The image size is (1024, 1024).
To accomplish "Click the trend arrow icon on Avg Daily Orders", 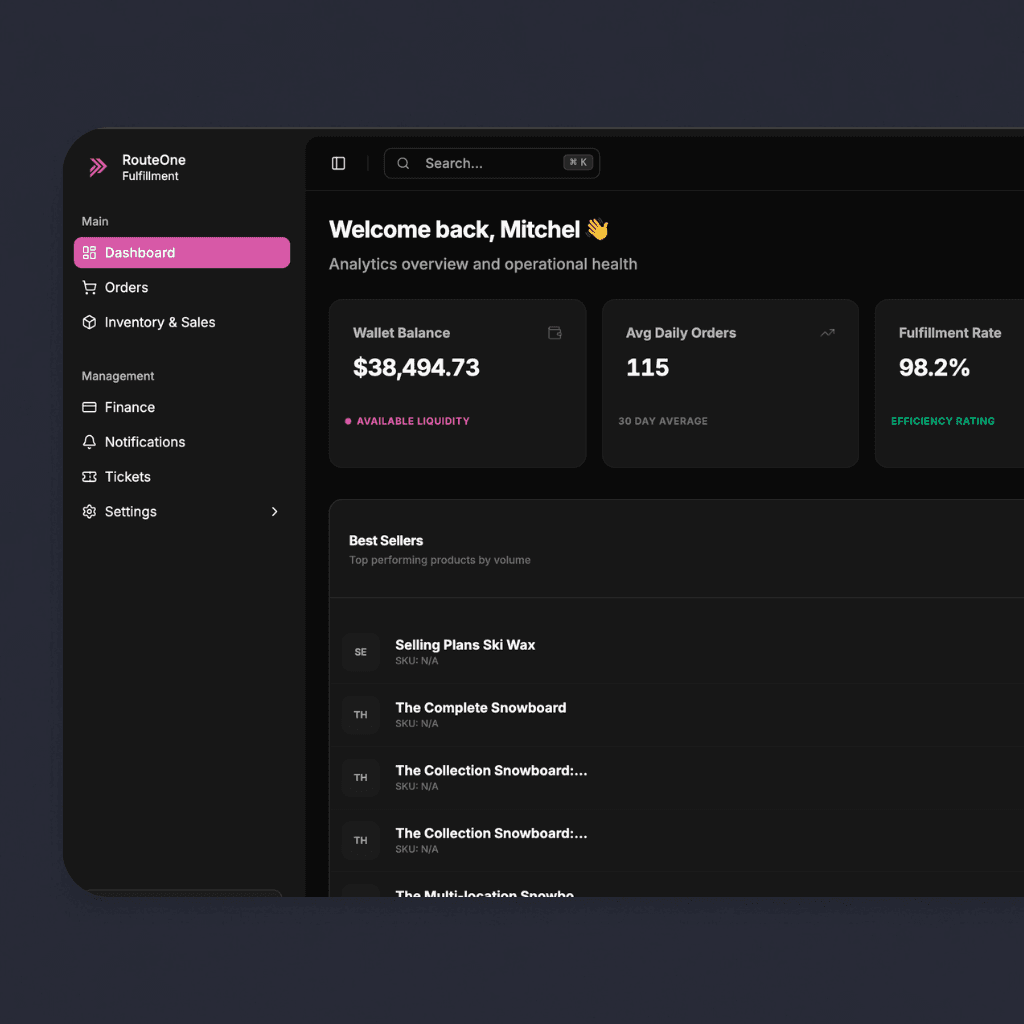I will [827, 333].
